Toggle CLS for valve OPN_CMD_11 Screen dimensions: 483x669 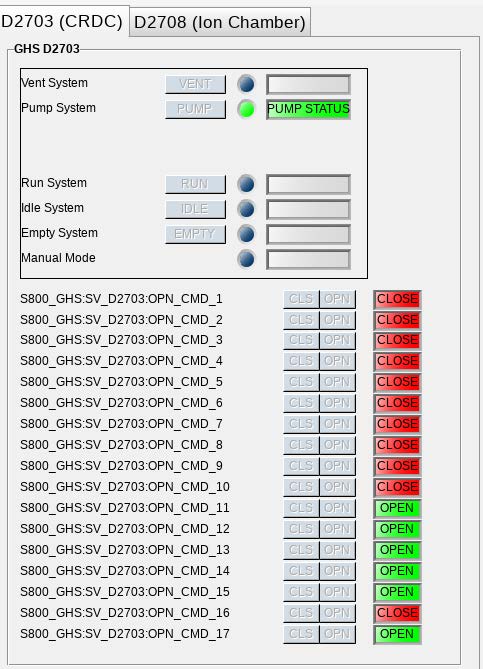301,508
